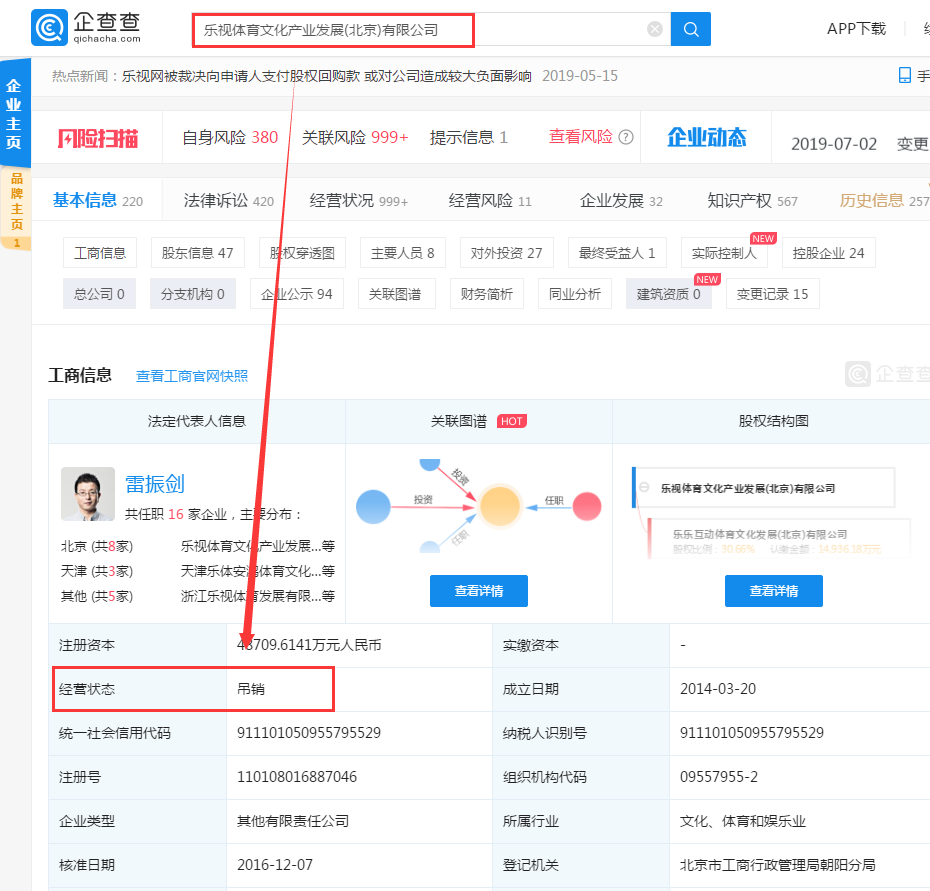Open 品牌主页 side tab
Viewport: 930px width, 891px height.
pyautogui.click(x=16, y=209)
